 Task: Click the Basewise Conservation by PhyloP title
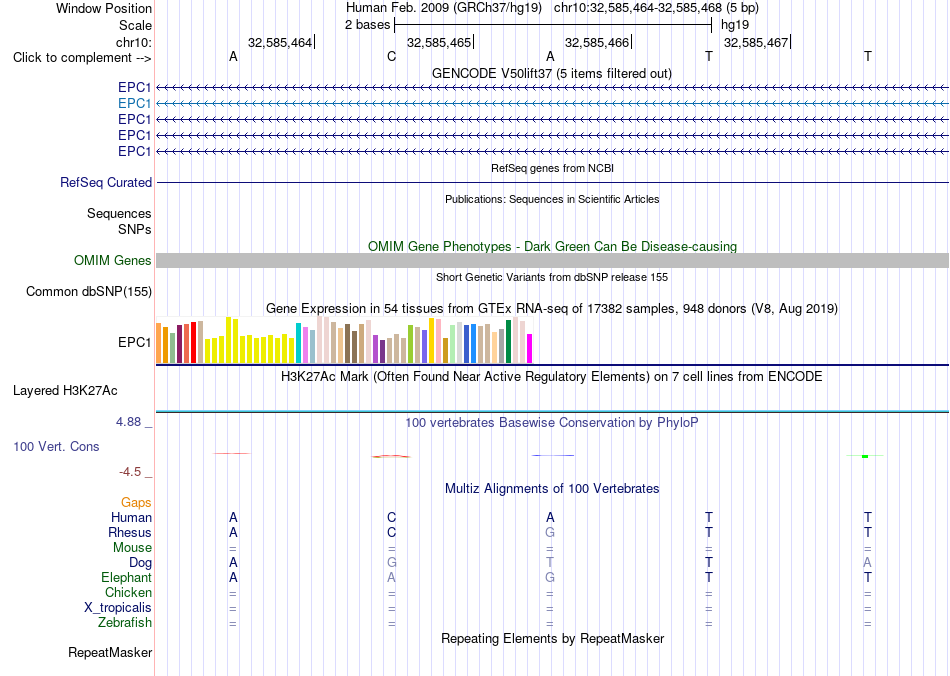pos(552,423)
